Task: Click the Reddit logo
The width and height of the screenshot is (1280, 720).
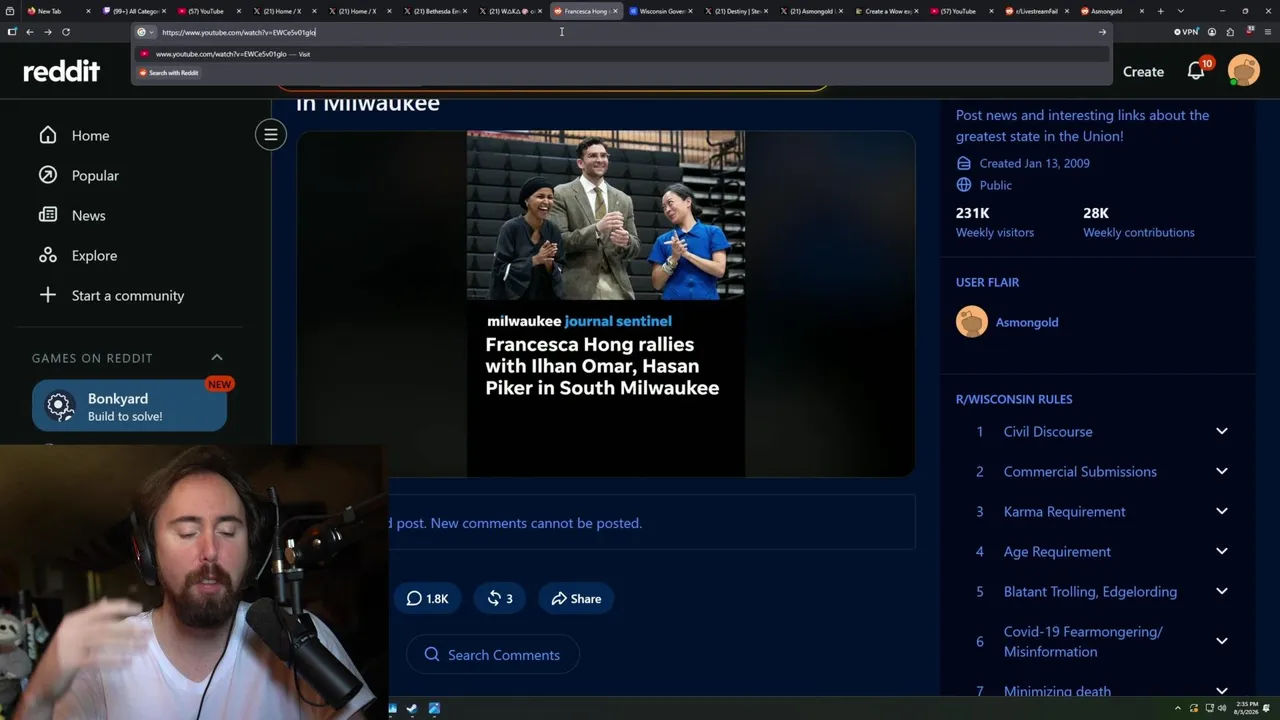Action: click(x=62, y=71)
